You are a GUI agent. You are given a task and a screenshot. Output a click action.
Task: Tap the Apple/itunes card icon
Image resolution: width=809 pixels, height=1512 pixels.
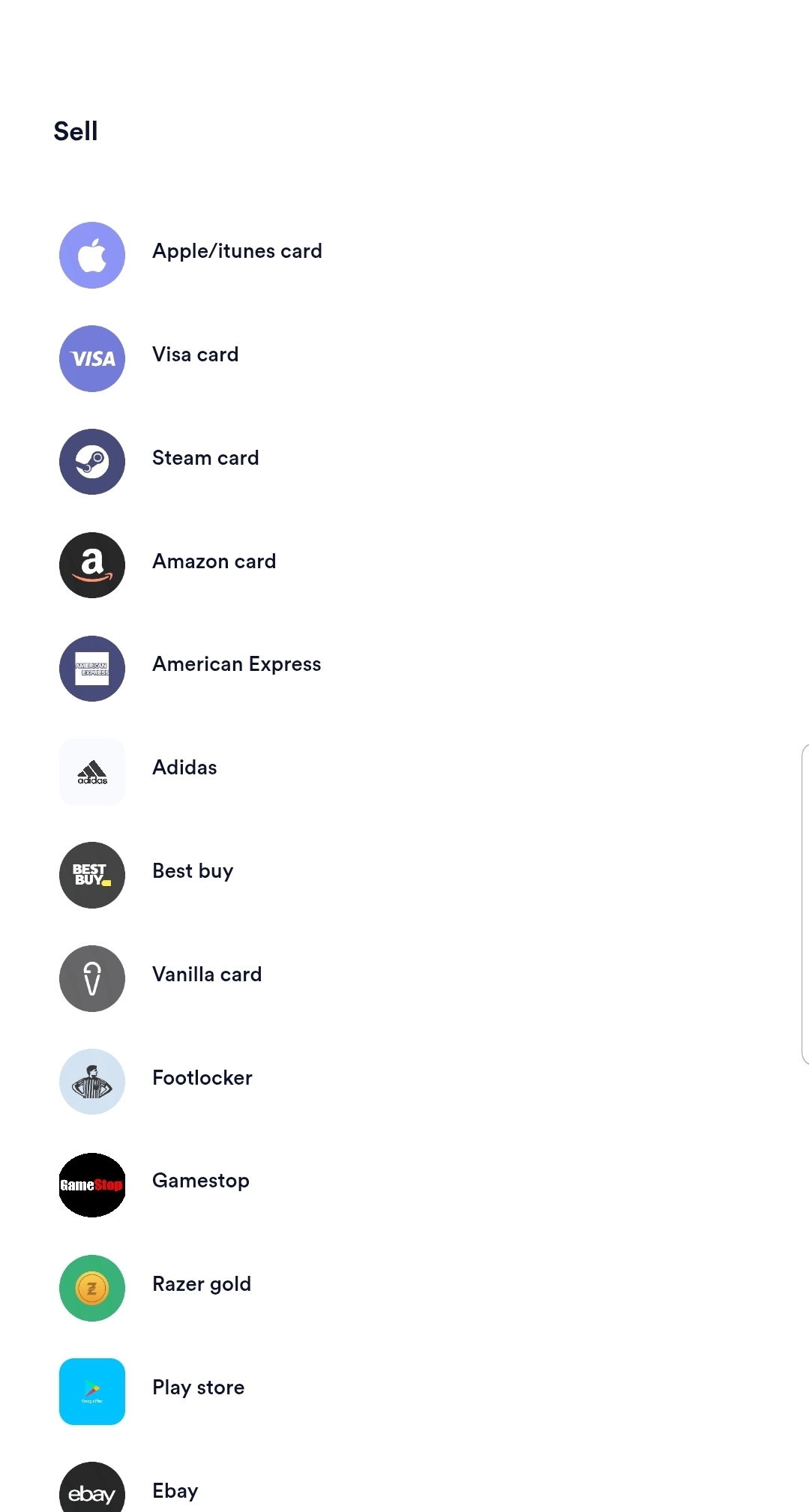pos(92,255)
